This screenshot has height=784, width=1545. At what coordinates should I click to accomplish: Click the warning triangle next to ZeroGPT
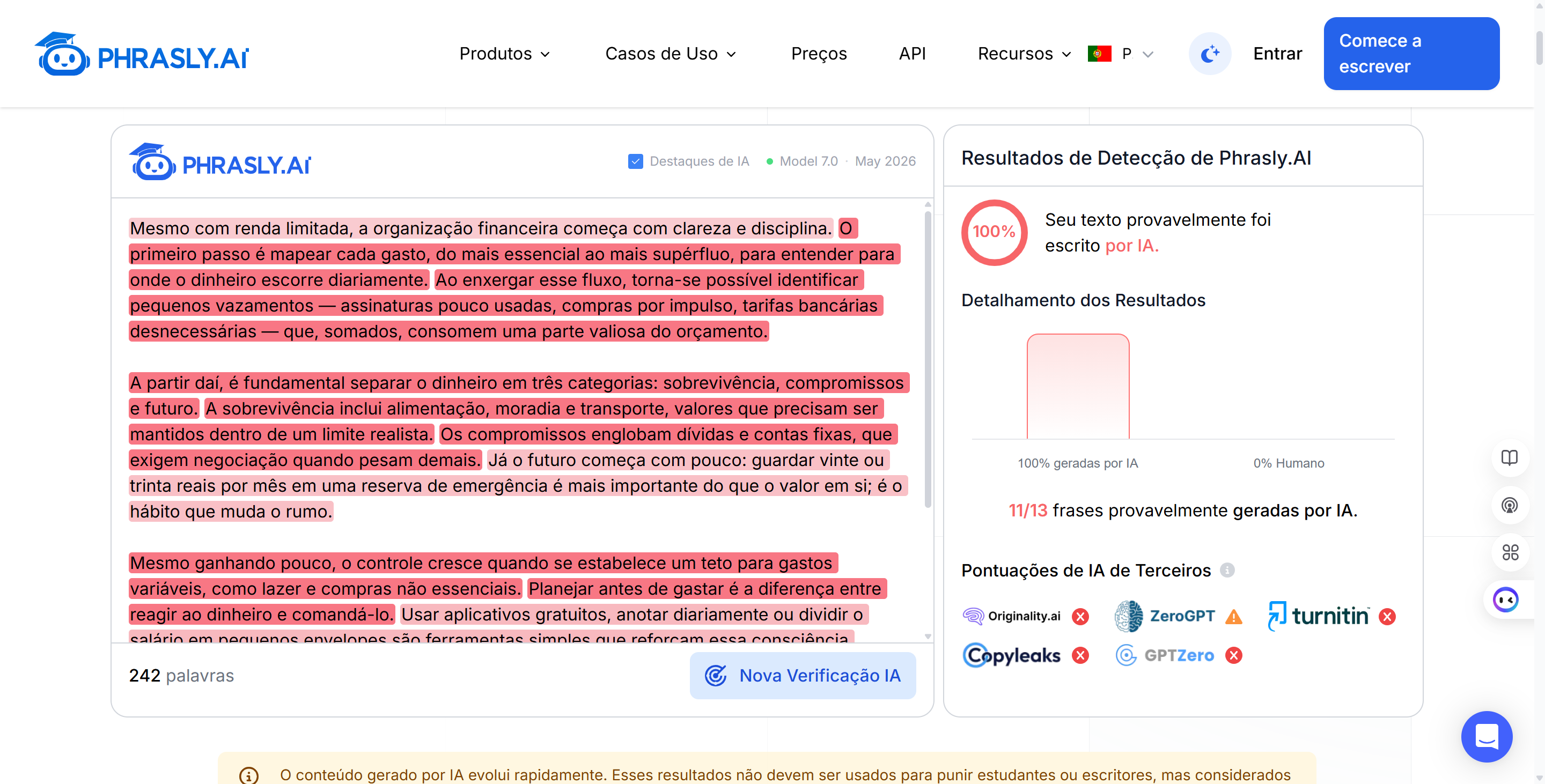1234,617
